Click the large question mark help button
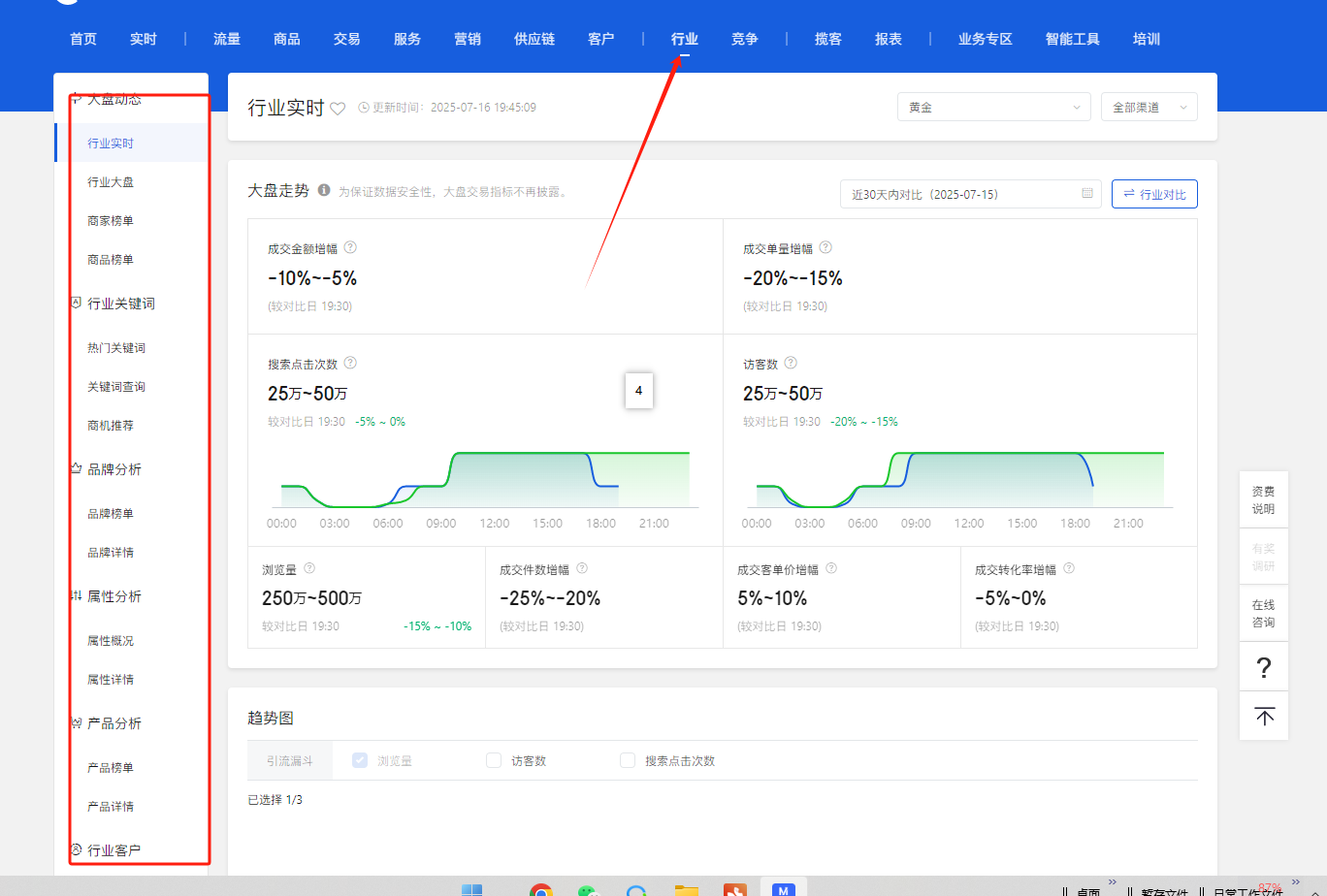 tap(1263, 667)
